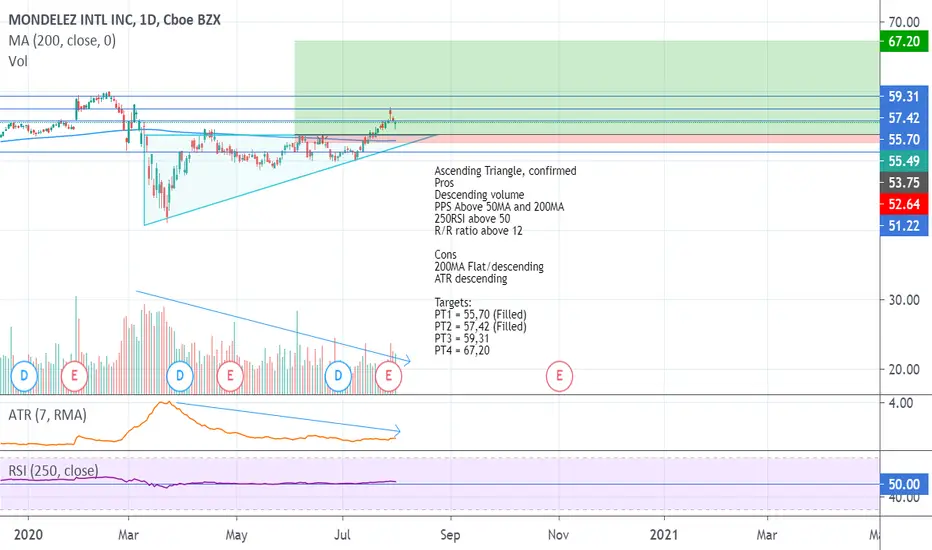The width and height of the screenshot is (932, 550).
Task: Select the dividend marker just before Jul
Action: (x=338, y=376)
